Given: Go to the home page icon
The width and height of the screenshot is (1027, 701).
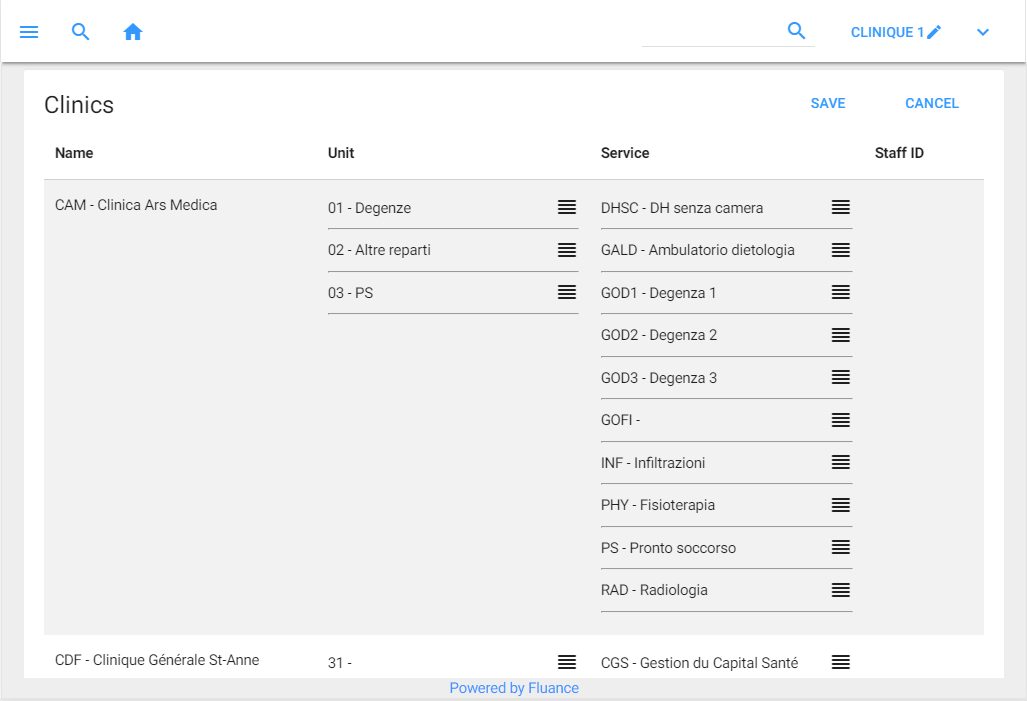Looking at the screenshot, I should 133,32.
